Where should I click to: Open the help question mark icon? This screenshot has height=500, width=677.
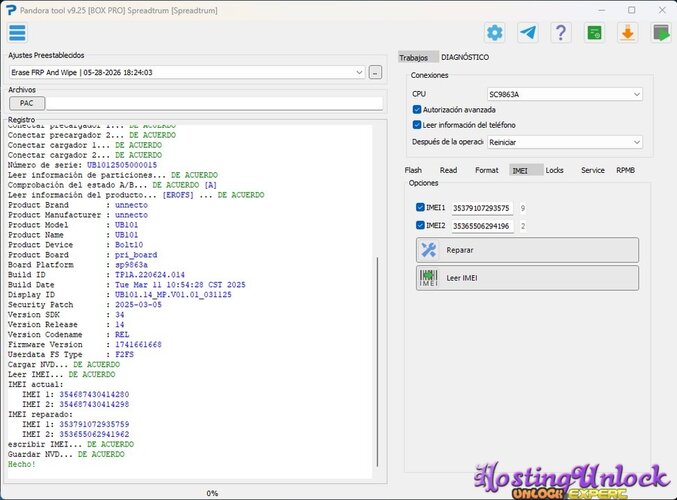[x=561, y=33]
